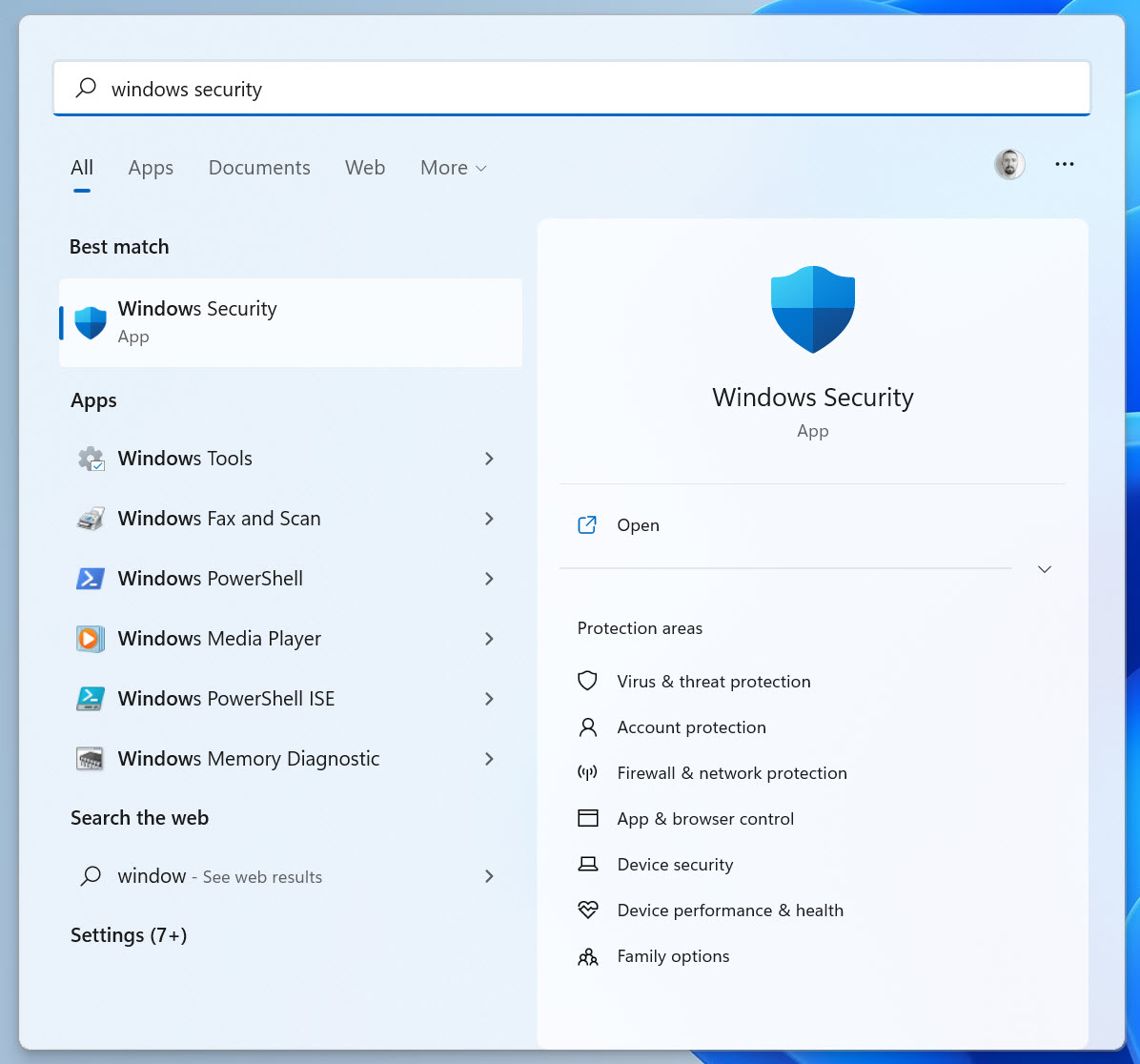Click the App & browser control window icon

coord(587,818)
